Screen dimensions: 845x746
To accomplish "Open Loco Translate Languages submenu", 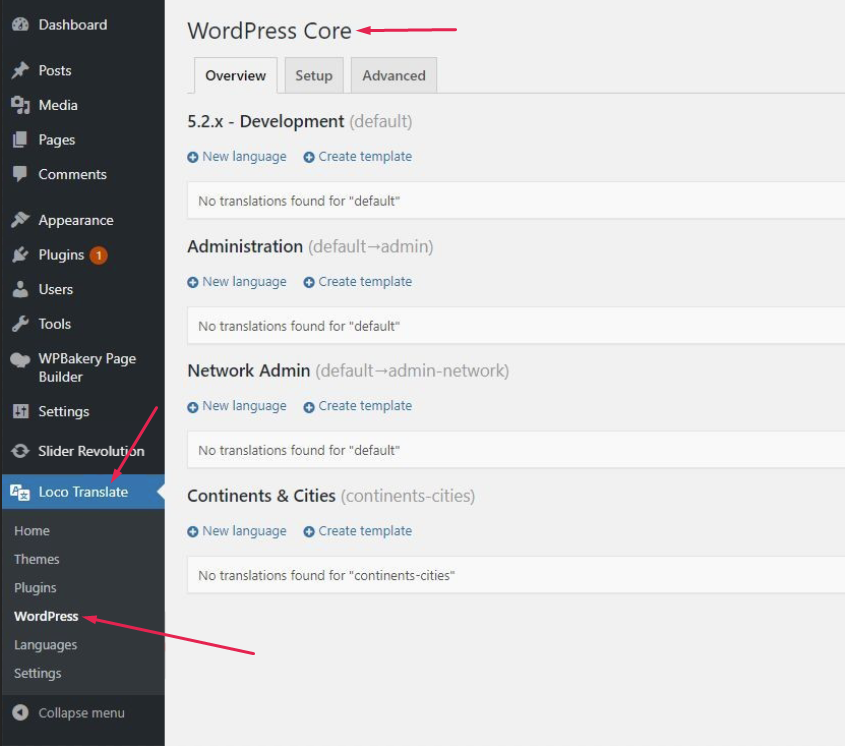I will coord(45,645).
